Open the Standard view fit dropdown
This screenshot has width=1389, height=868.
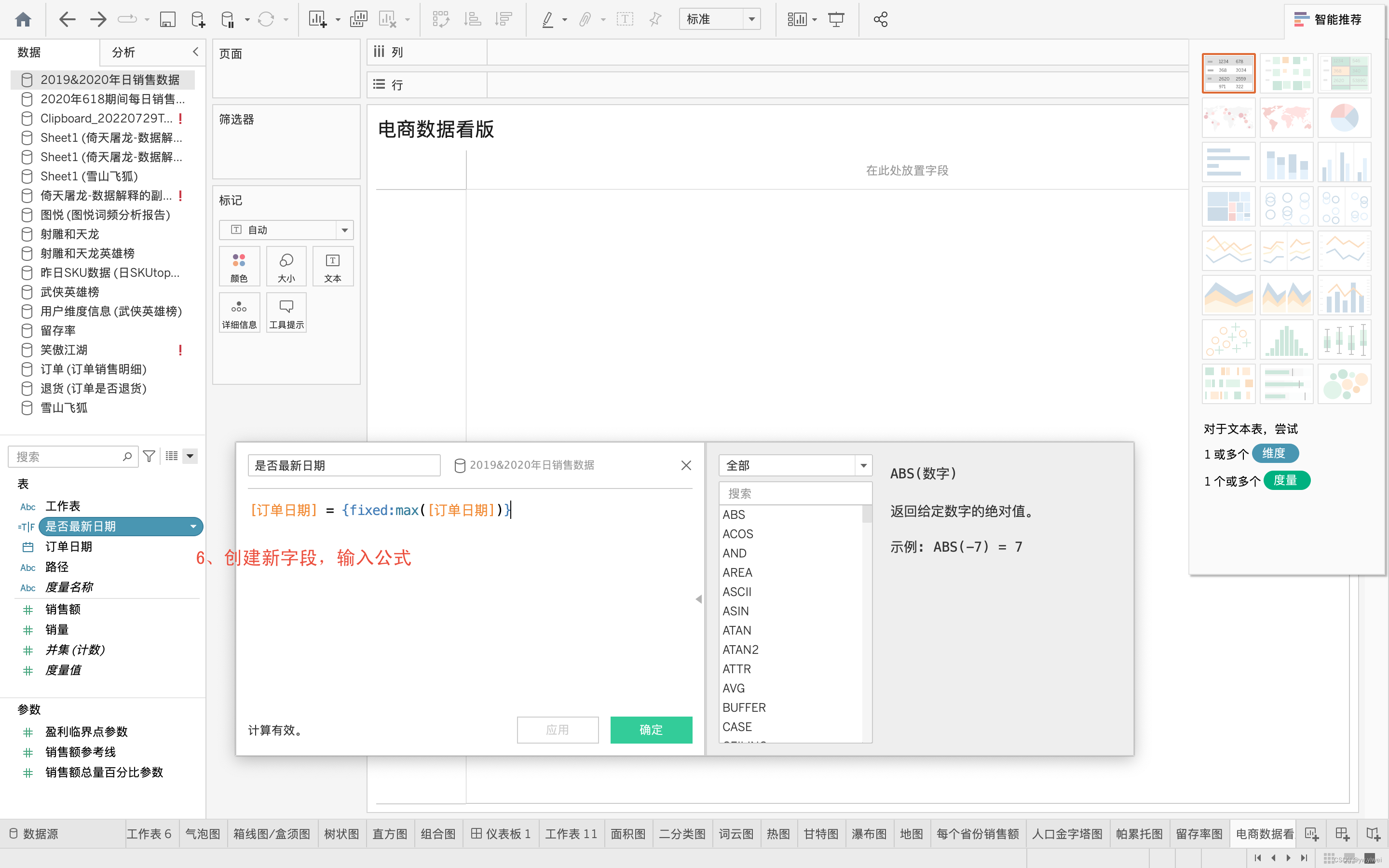720,19
